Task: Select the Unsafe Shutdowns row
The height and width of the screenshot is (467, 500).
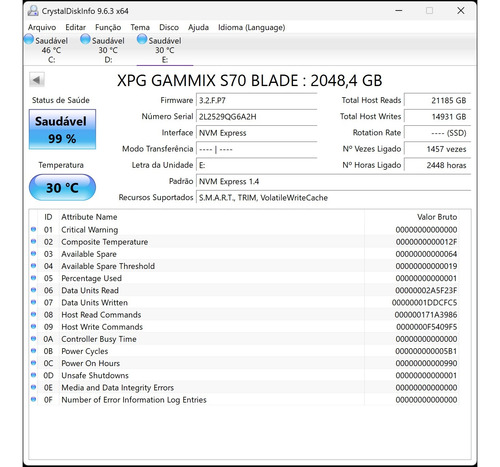Action: [244, 376]
